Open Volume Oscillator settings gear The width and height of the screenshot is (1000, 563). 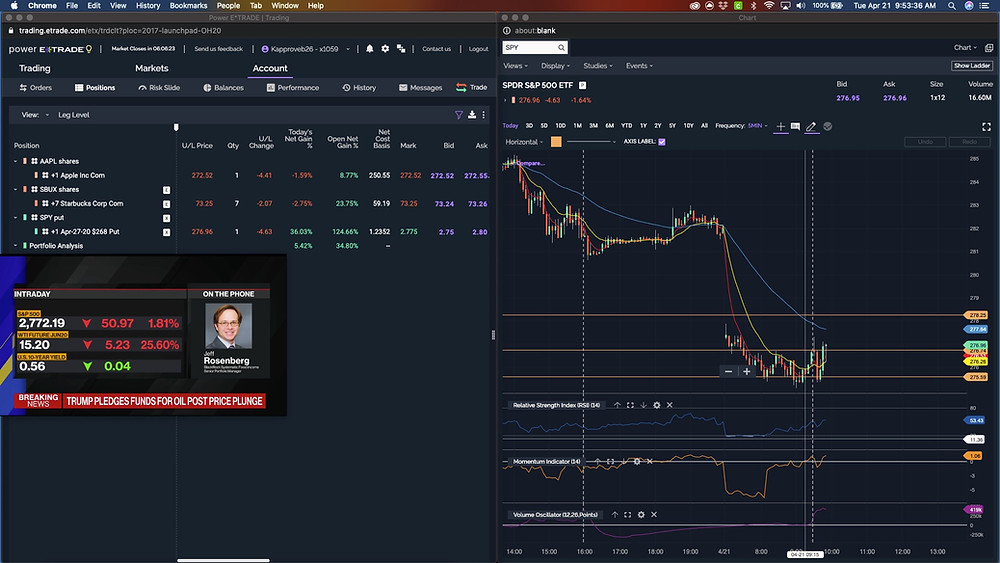click(x=641, y=515)
